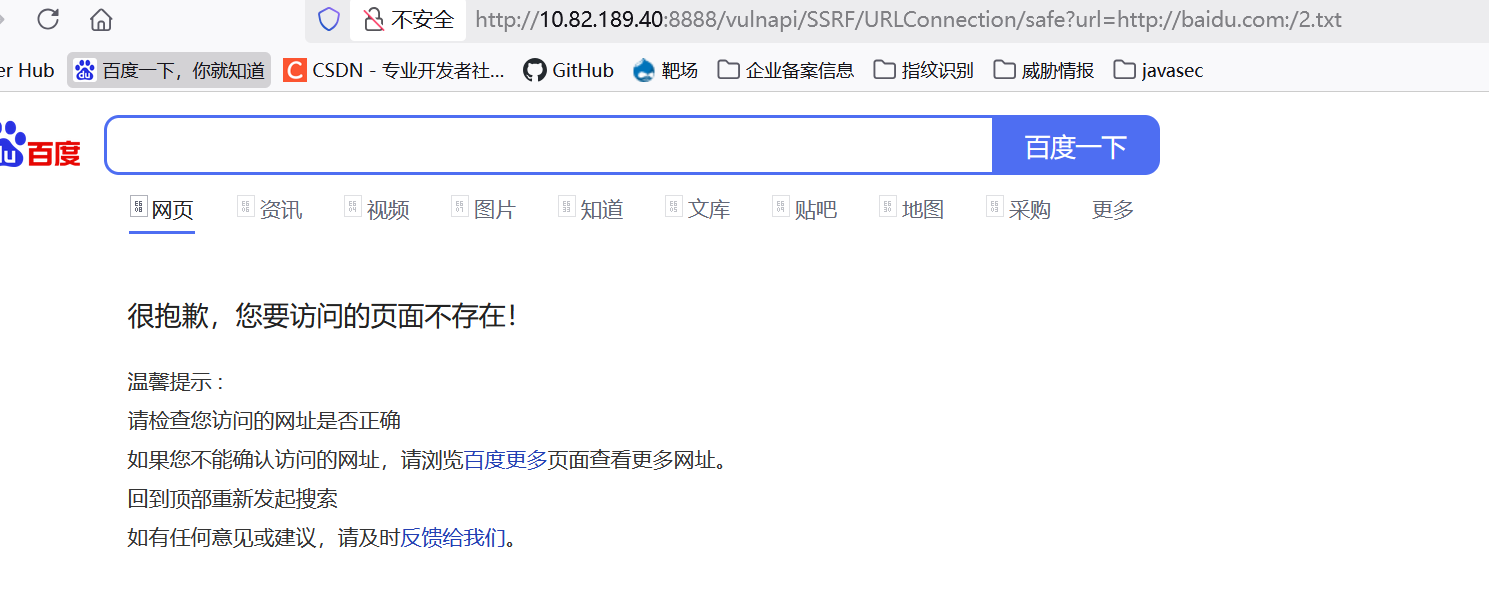Screen dimensions: 1489x607
Task: Open the CSDN bookmark
Action: [394, 70]
